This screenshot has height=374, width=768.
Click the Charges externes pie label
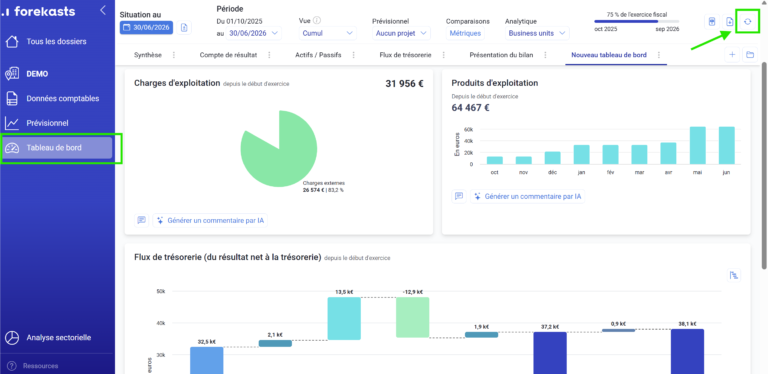pyautogui.click(x=323, y=187)
